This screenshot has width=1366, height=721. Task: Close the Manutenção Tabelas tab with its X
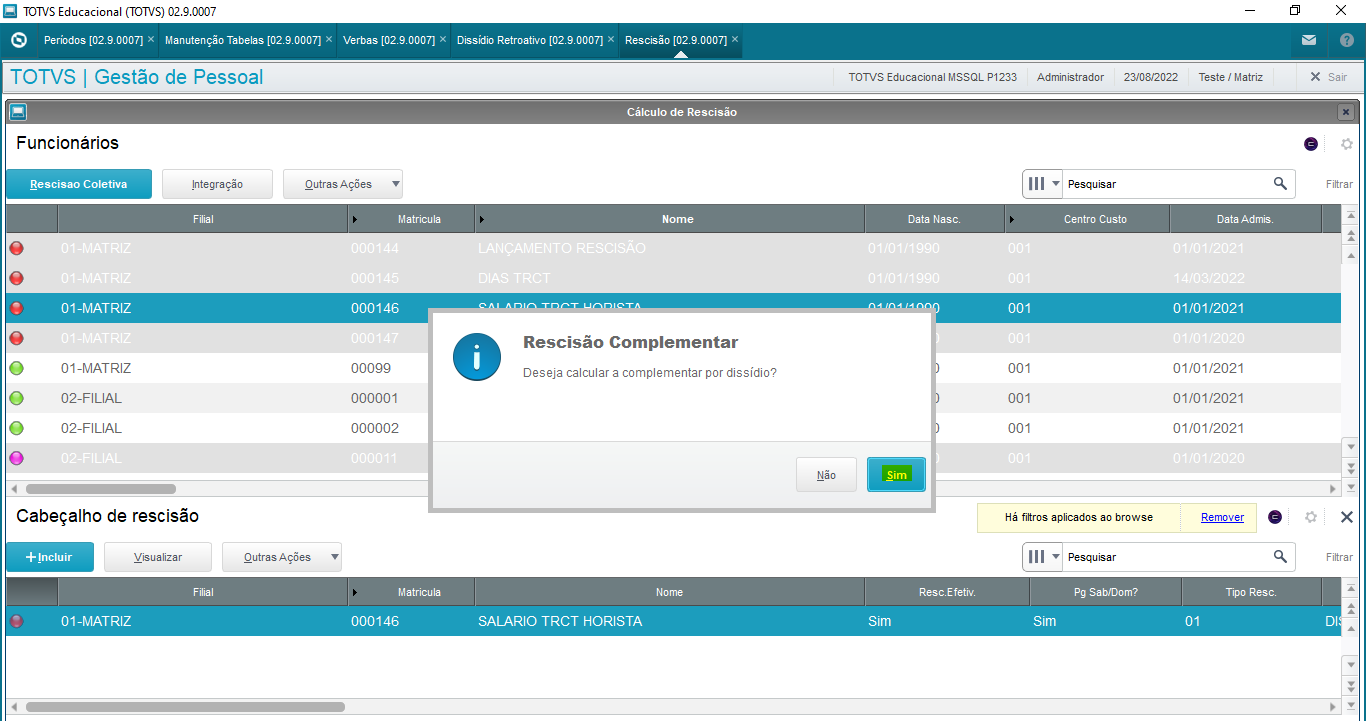coord(329,40)
